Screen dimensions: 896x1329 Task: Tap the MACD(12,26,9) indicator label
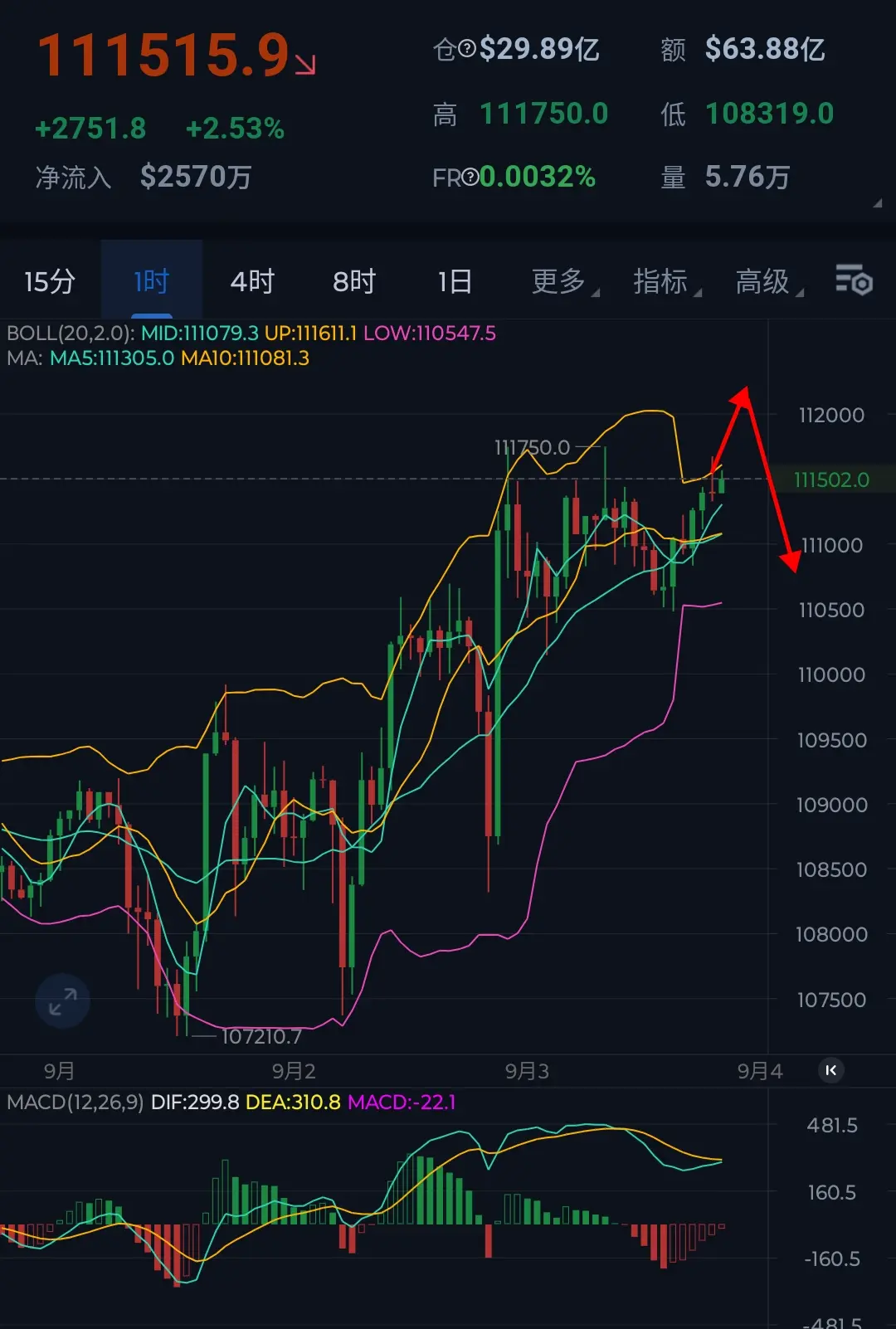(75, 1102)
